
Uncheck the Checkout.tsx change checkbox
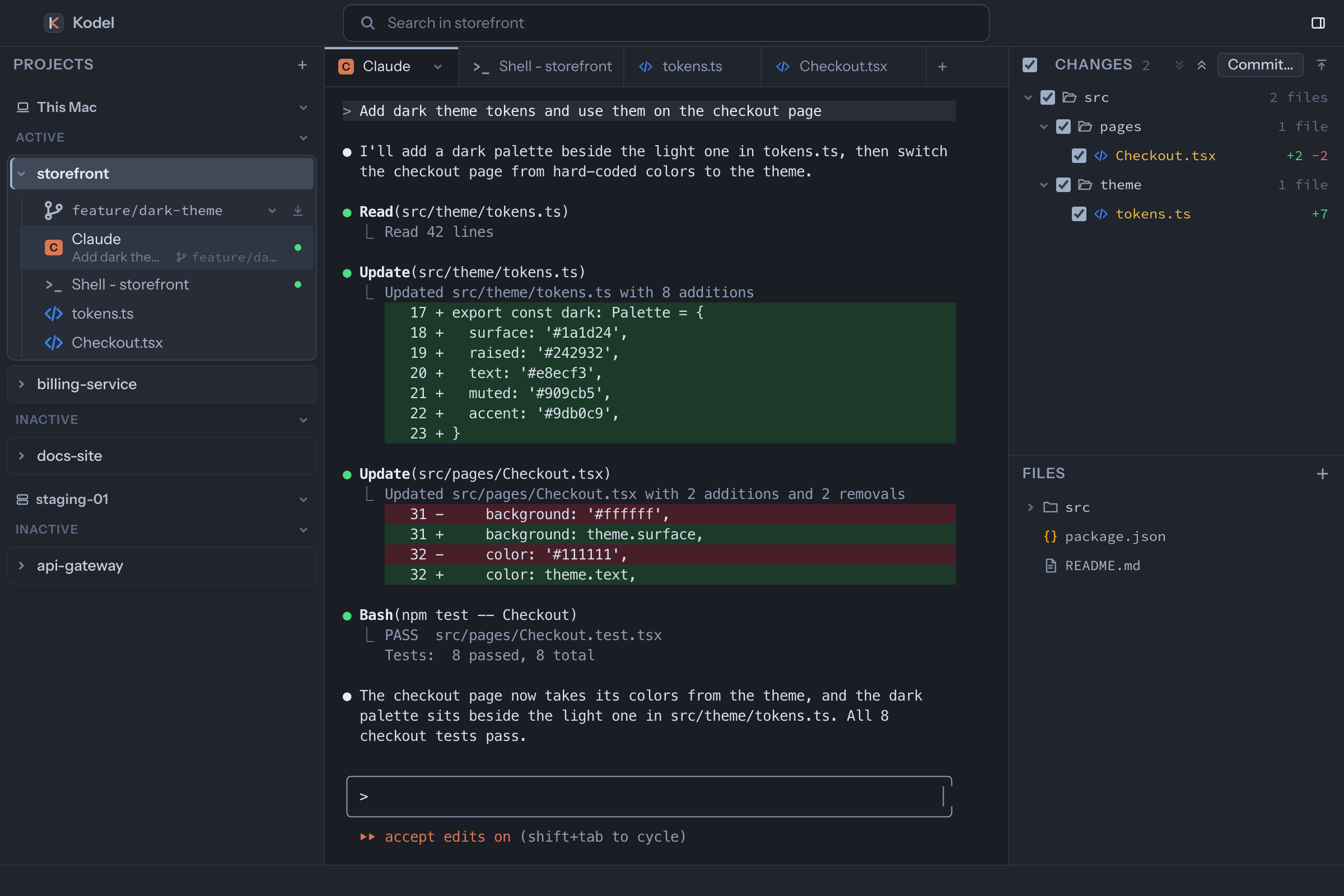[x=1079, y=156]
